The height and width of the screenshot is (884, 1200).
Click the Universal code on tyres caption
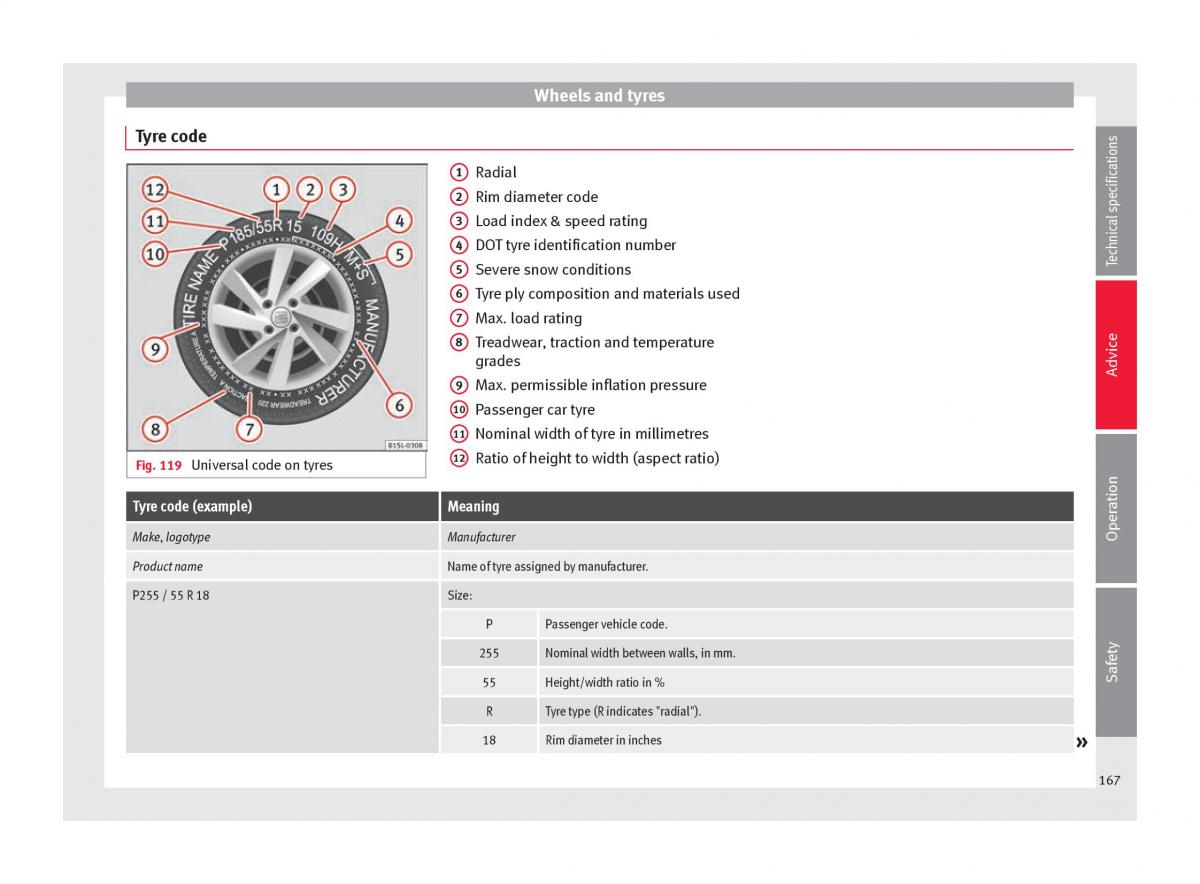tap(262, 465)
